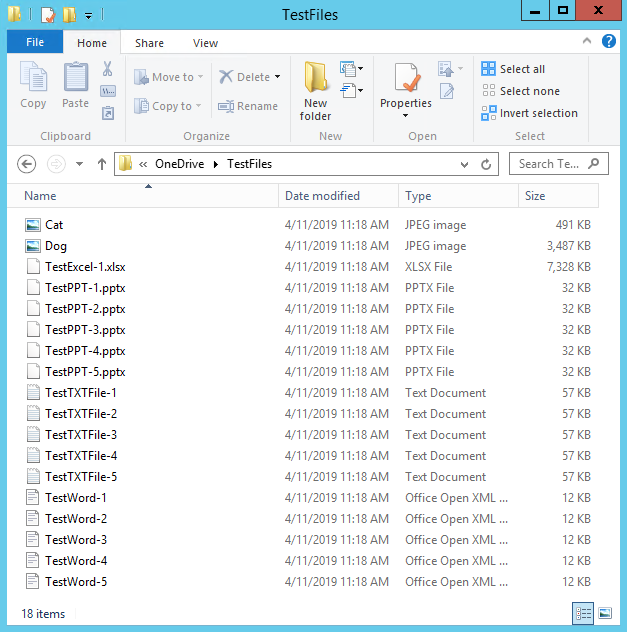Image resolution: width=627 pixels, height=632 pixels.
Task: Open the File menu
Action: coord(34,43)
